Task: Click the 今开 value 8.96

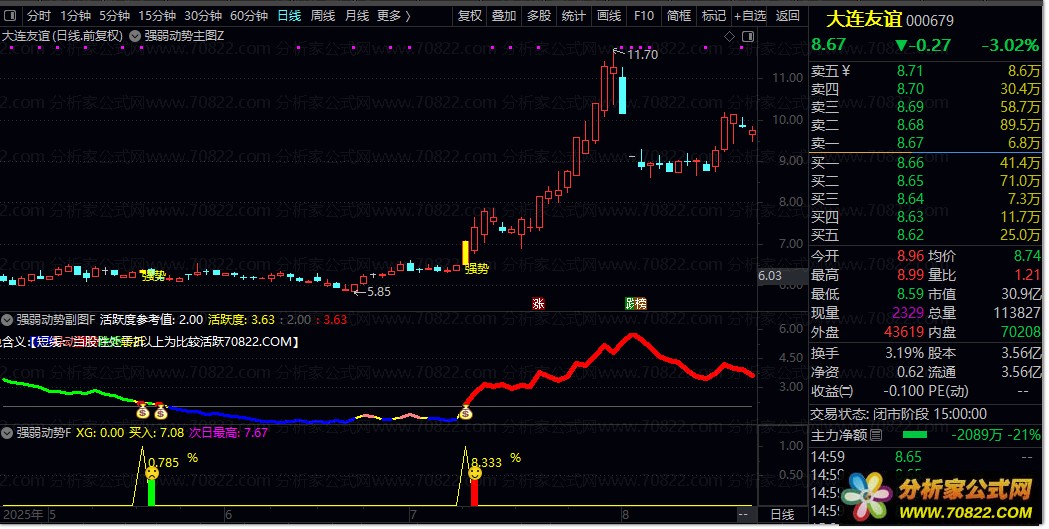Action: click(x=910, y=256)
